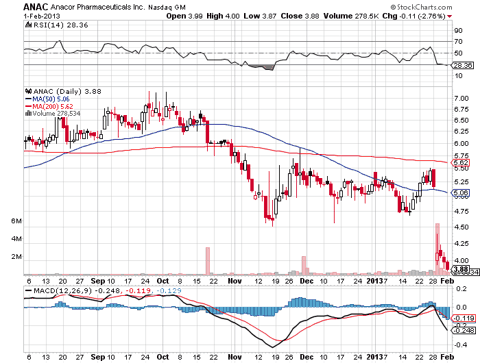Click the Nasdaq GM exchange label
Screen dimensions: 480x363
coord(167,7)
